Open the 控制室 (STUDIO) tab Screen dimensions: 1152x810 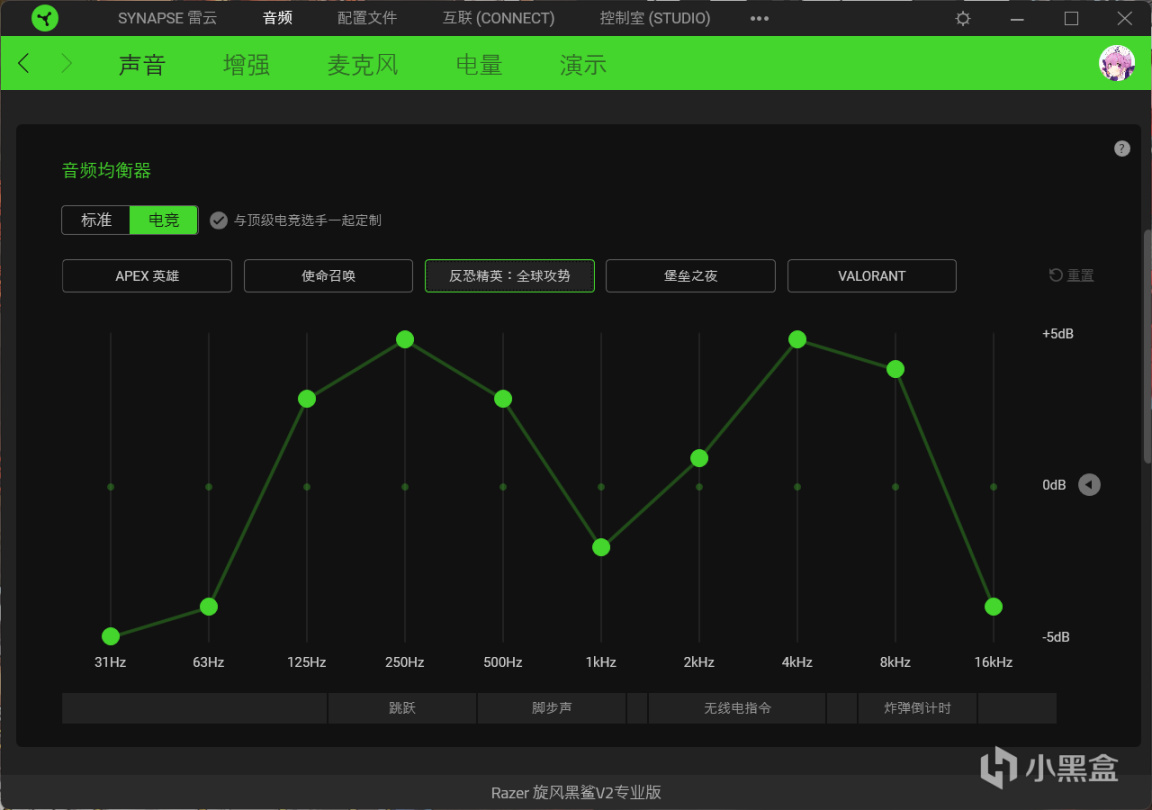coord(655,18)
